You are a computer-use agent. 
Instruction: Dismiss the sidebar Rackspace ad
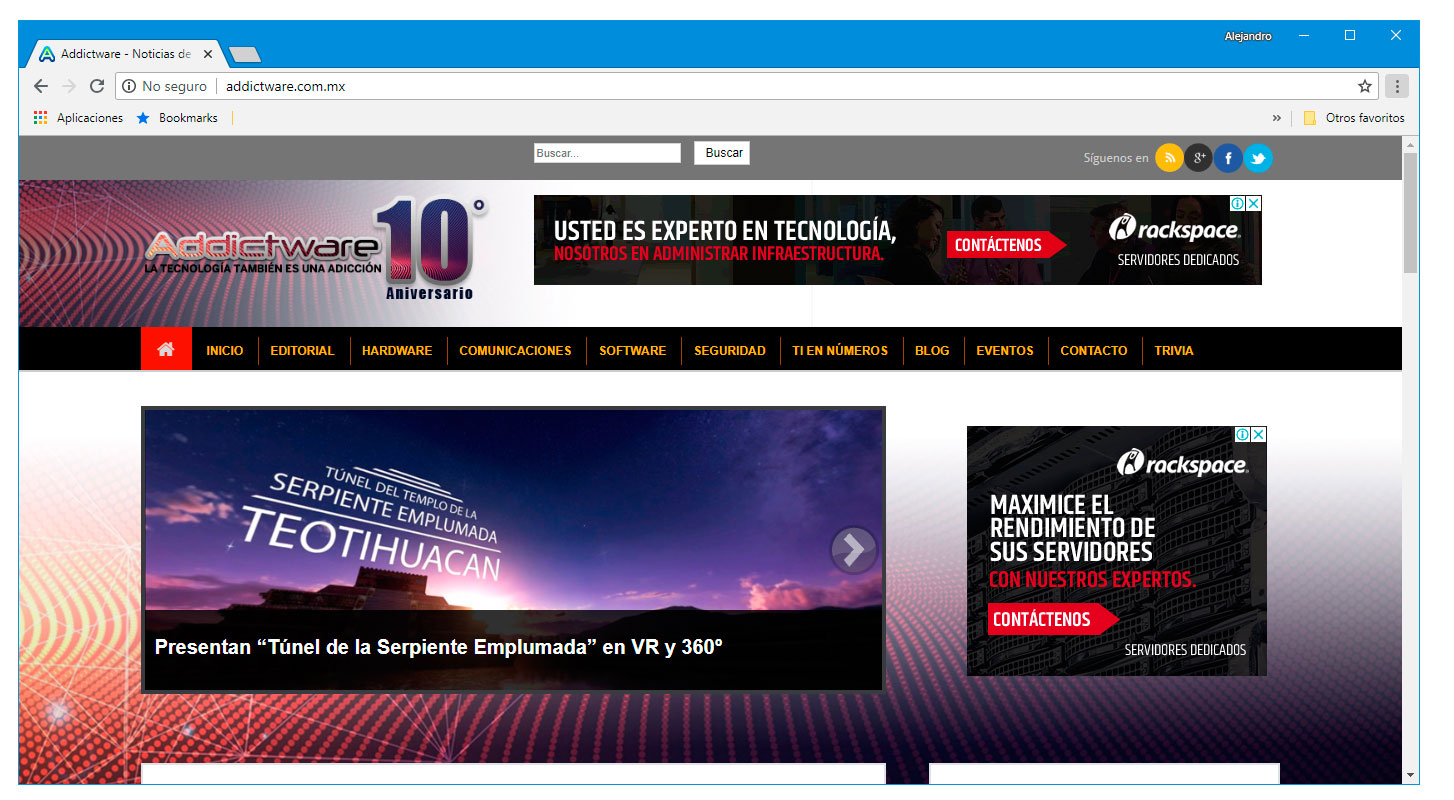(x=1257, y=434)
